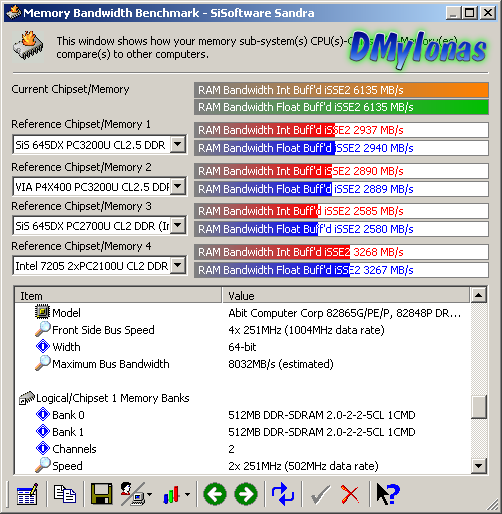The height and width of the screenshot is (514, 502).
Task: Close the Memory Bandwidth Benchmark window
Action: click(488, 13)
